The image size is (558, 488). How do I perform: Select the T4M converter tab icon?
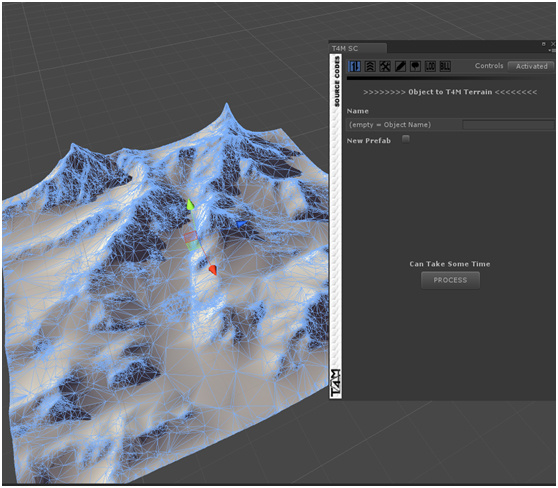(x=354, y=66)
